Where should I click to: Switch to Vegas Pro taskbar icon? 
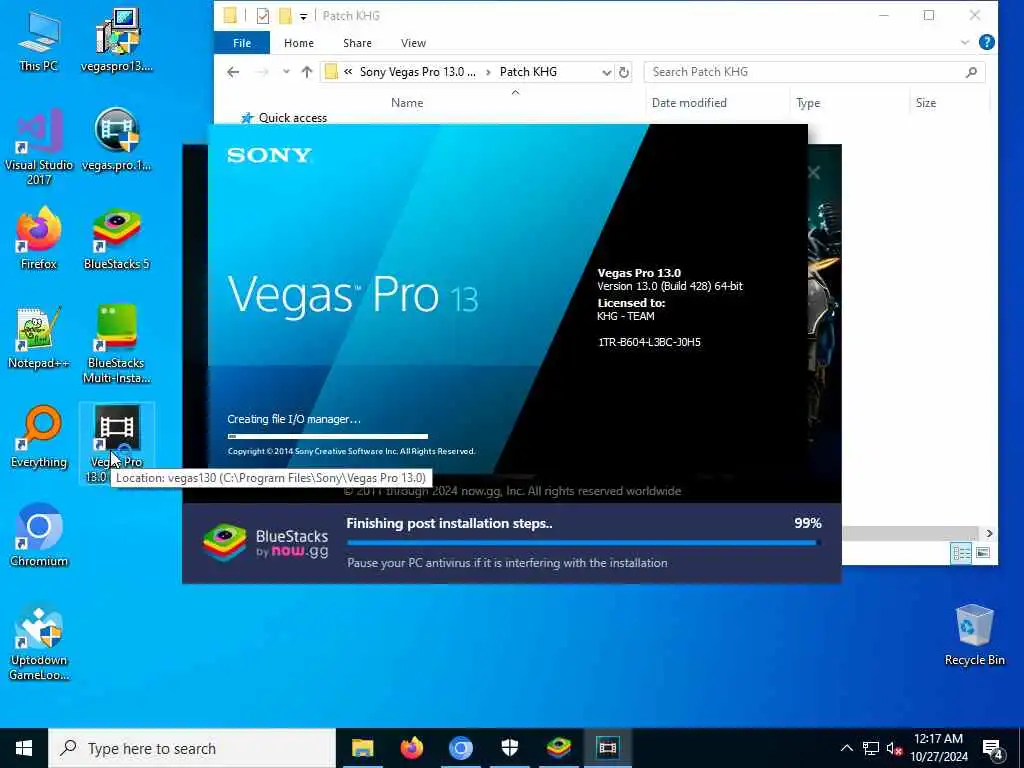pyautogui.click(x=607, y=748)
